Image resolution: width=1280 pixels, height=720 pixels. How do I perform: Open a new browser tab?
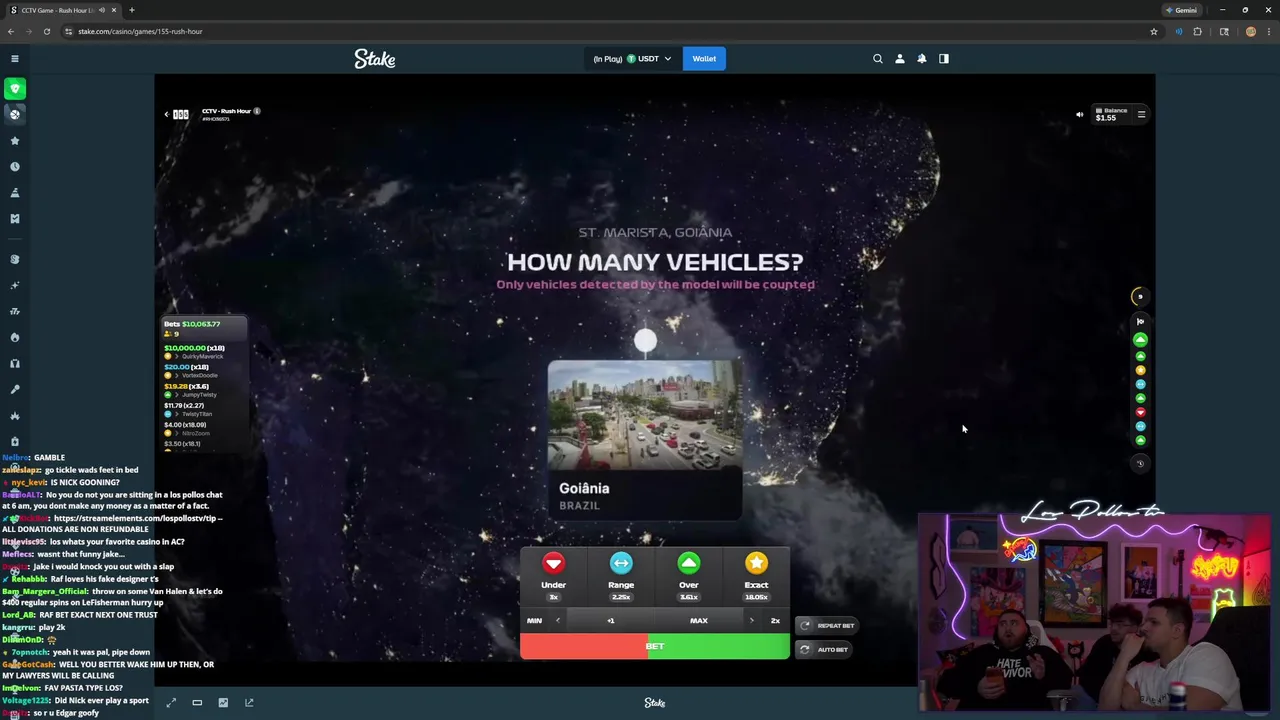point(131,10)
